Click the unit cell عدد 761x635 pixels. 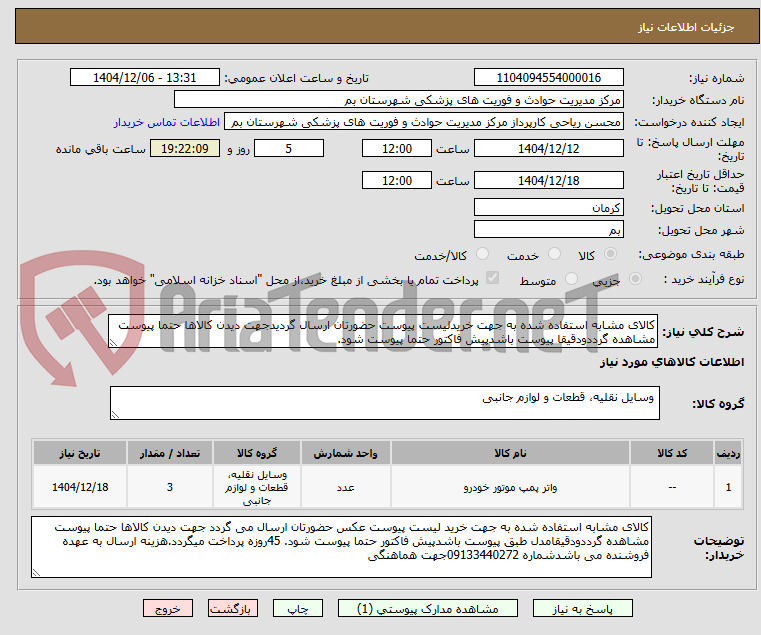pyautogui.click(x=346, y=487)
